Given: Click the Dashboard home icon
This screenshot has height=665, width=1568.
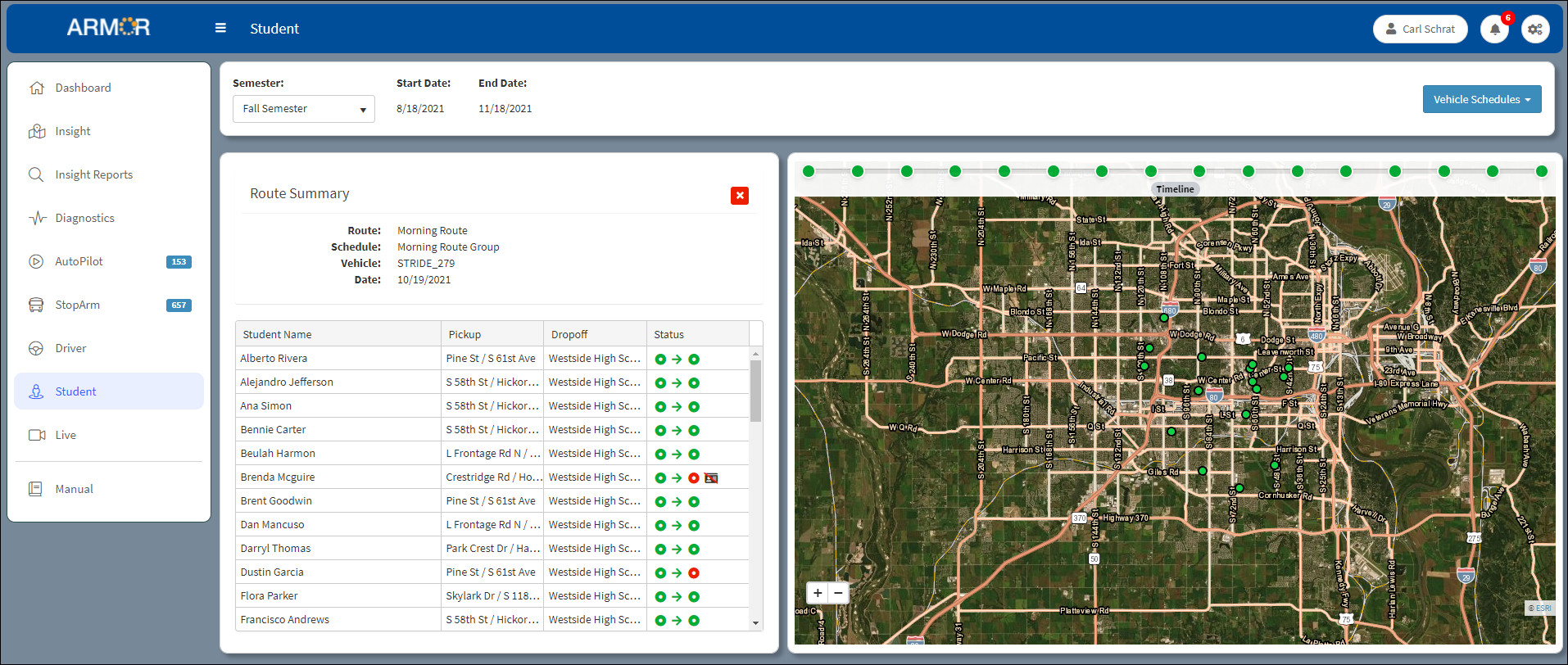Looking at the screenshot, I should click(x=36, y=88).
